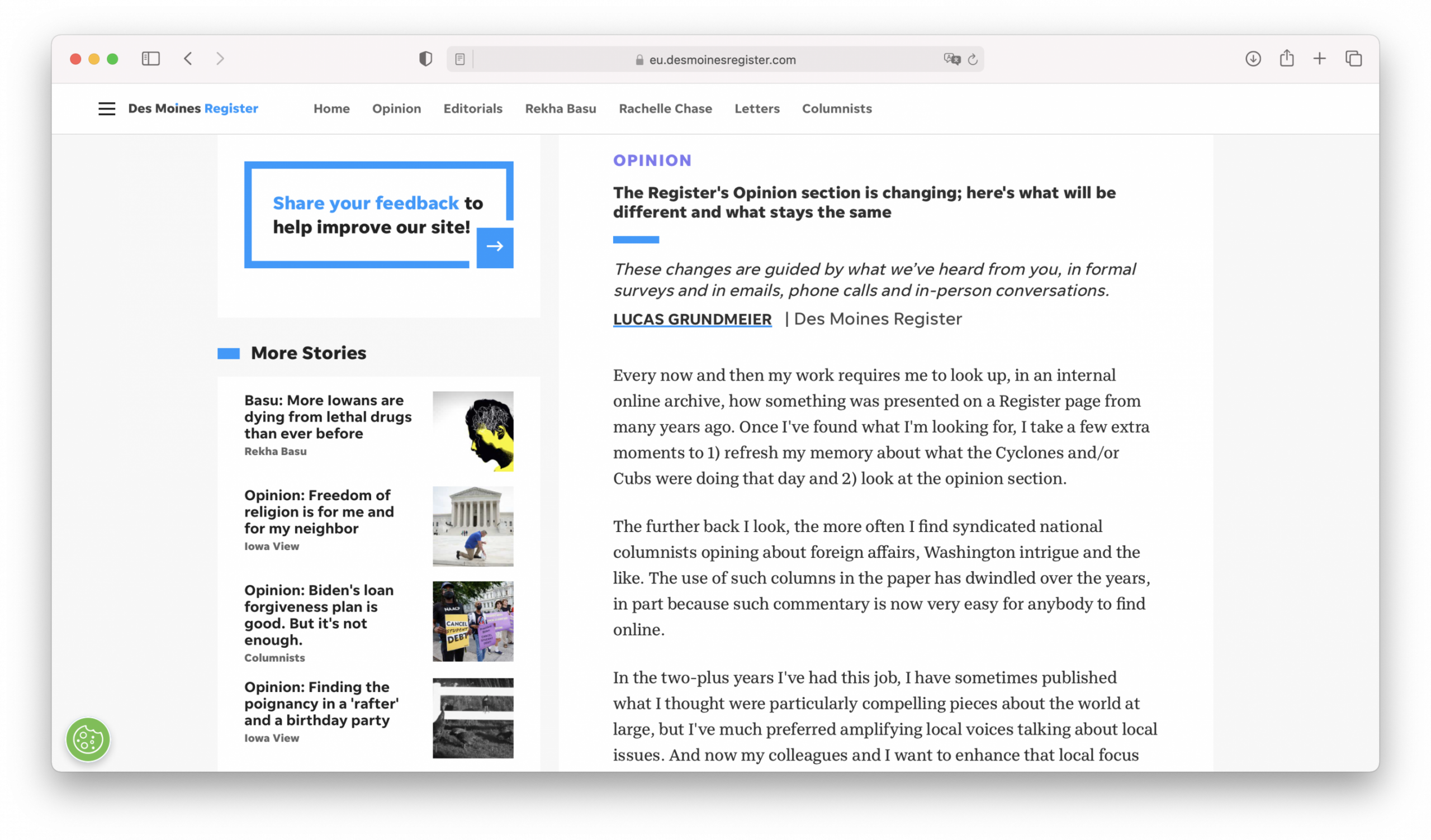
Task: Close the Safari window with red button
Action: [x=75, y=59]
